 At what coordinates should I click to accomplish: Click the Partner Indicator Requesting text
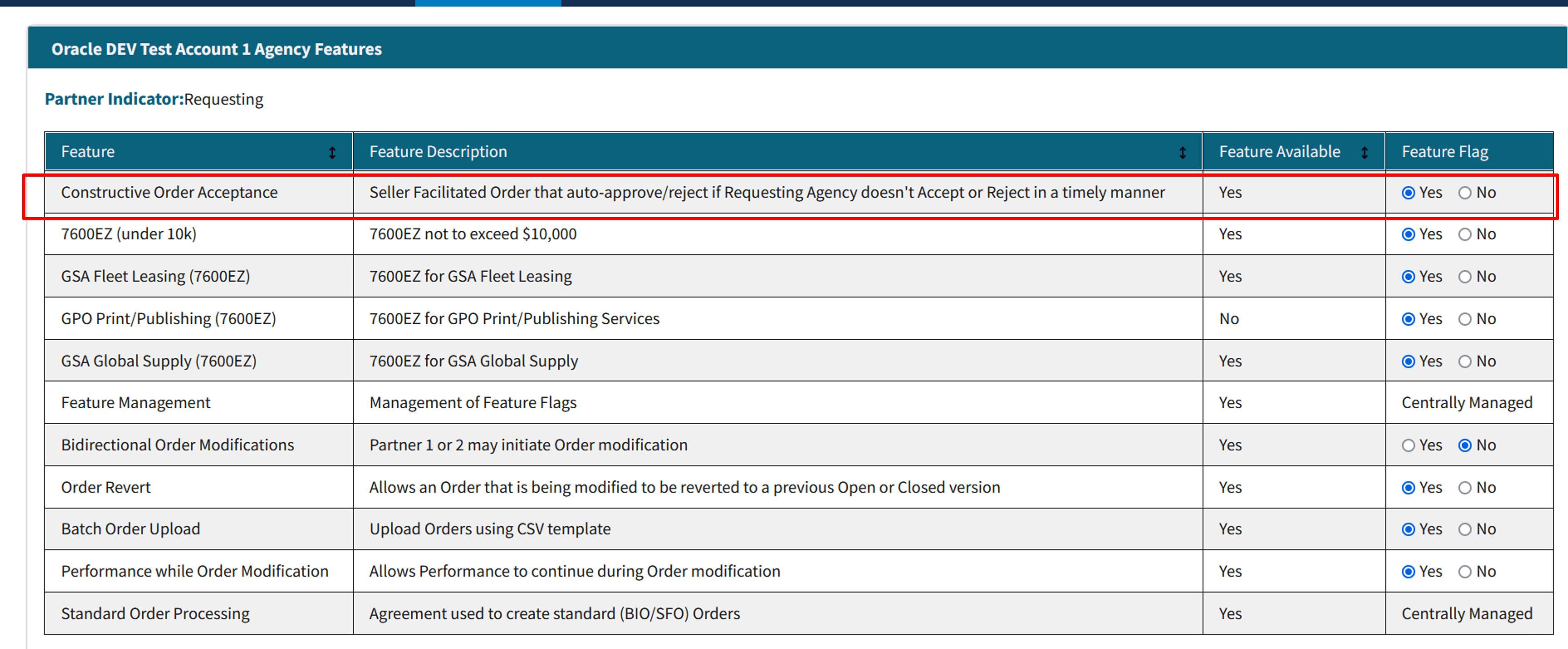154,99
